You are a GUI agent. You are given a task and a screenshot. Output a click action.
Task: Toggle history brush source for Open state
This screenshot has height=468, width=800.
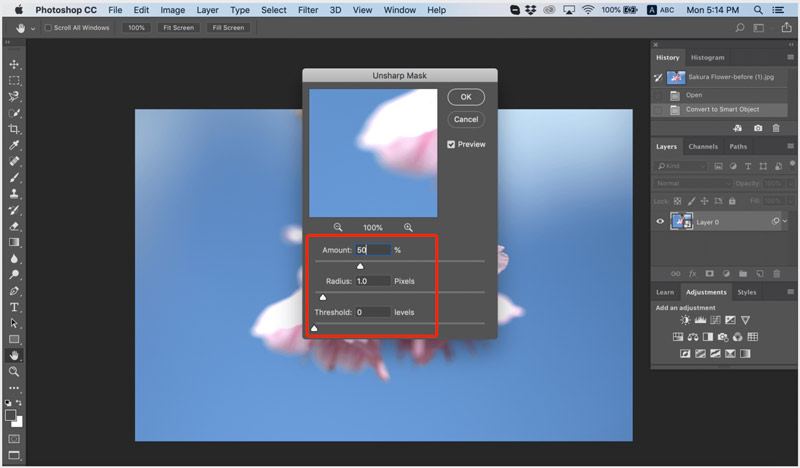click(658, 95)
